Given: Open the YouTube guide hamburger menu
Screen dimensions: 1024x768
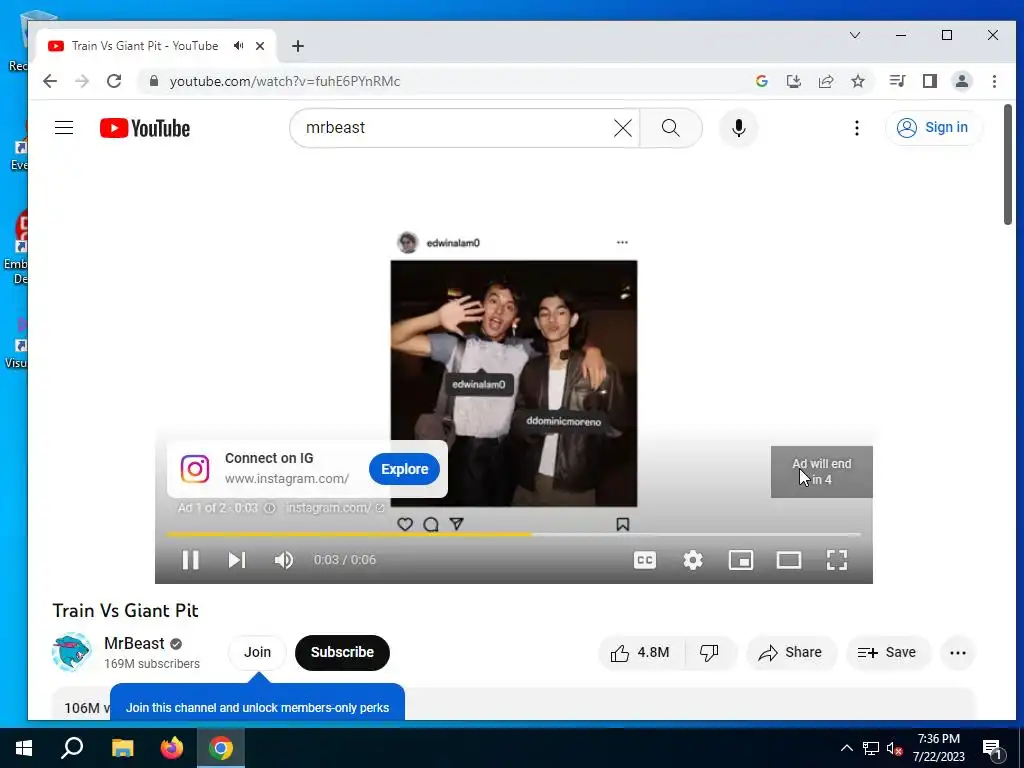Looking at the screenshot, I should [x=64, y=127].
